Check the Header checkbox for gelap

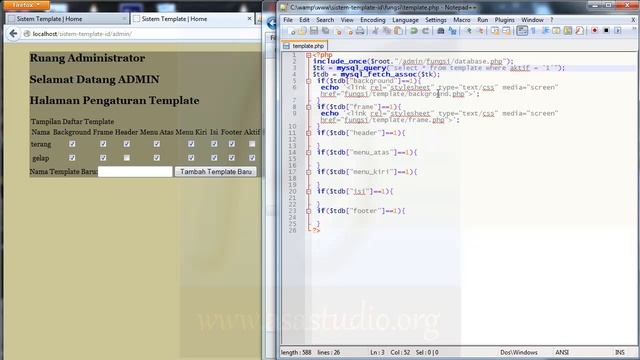coord(127,158)
